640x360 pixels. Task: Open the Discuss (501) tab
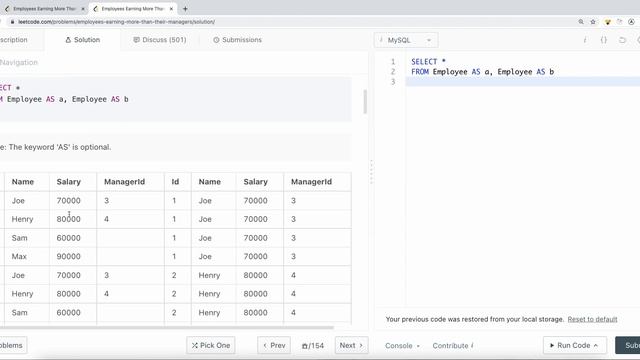[160, 40]
